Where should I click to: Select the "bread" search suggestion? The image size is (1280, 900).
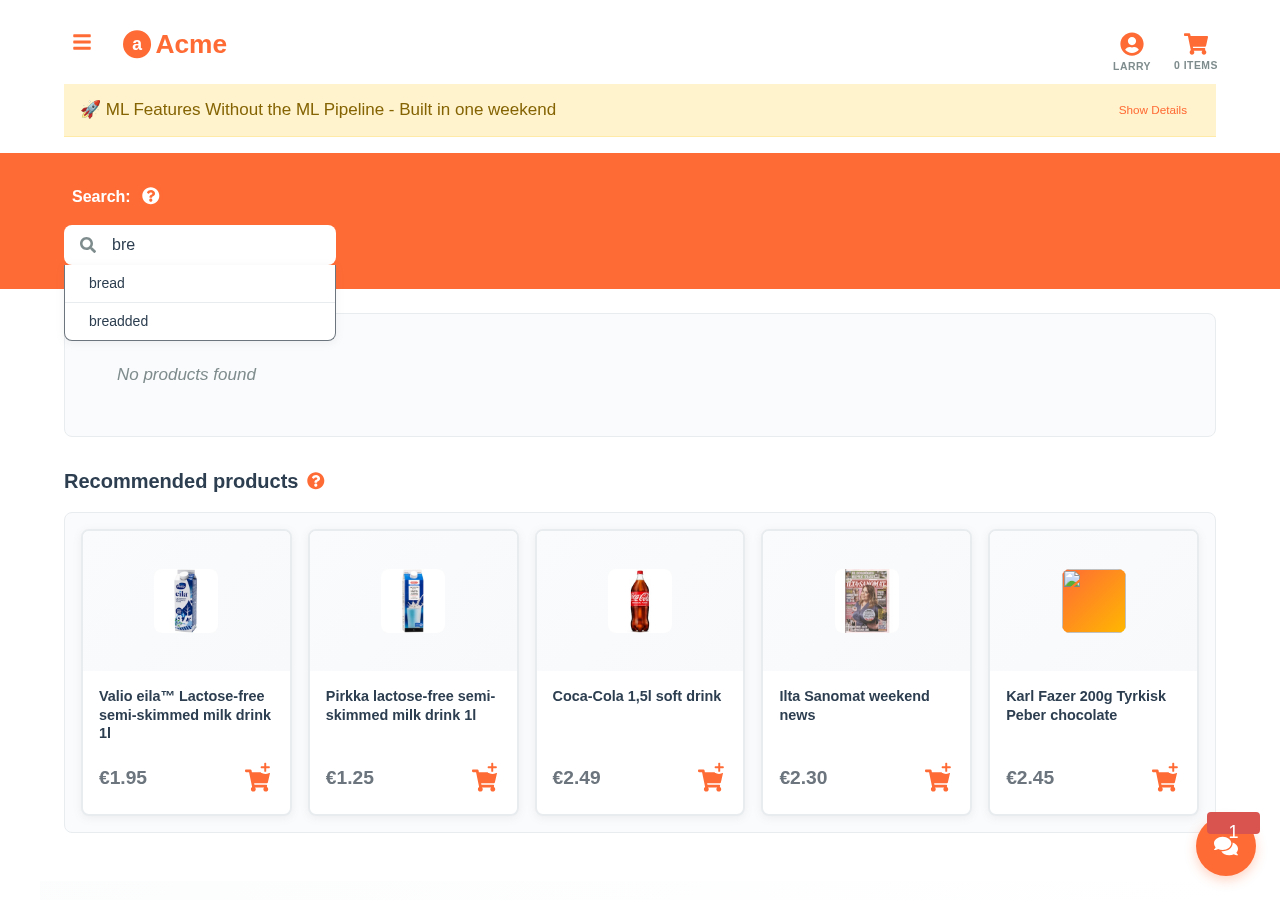point(107,283)
